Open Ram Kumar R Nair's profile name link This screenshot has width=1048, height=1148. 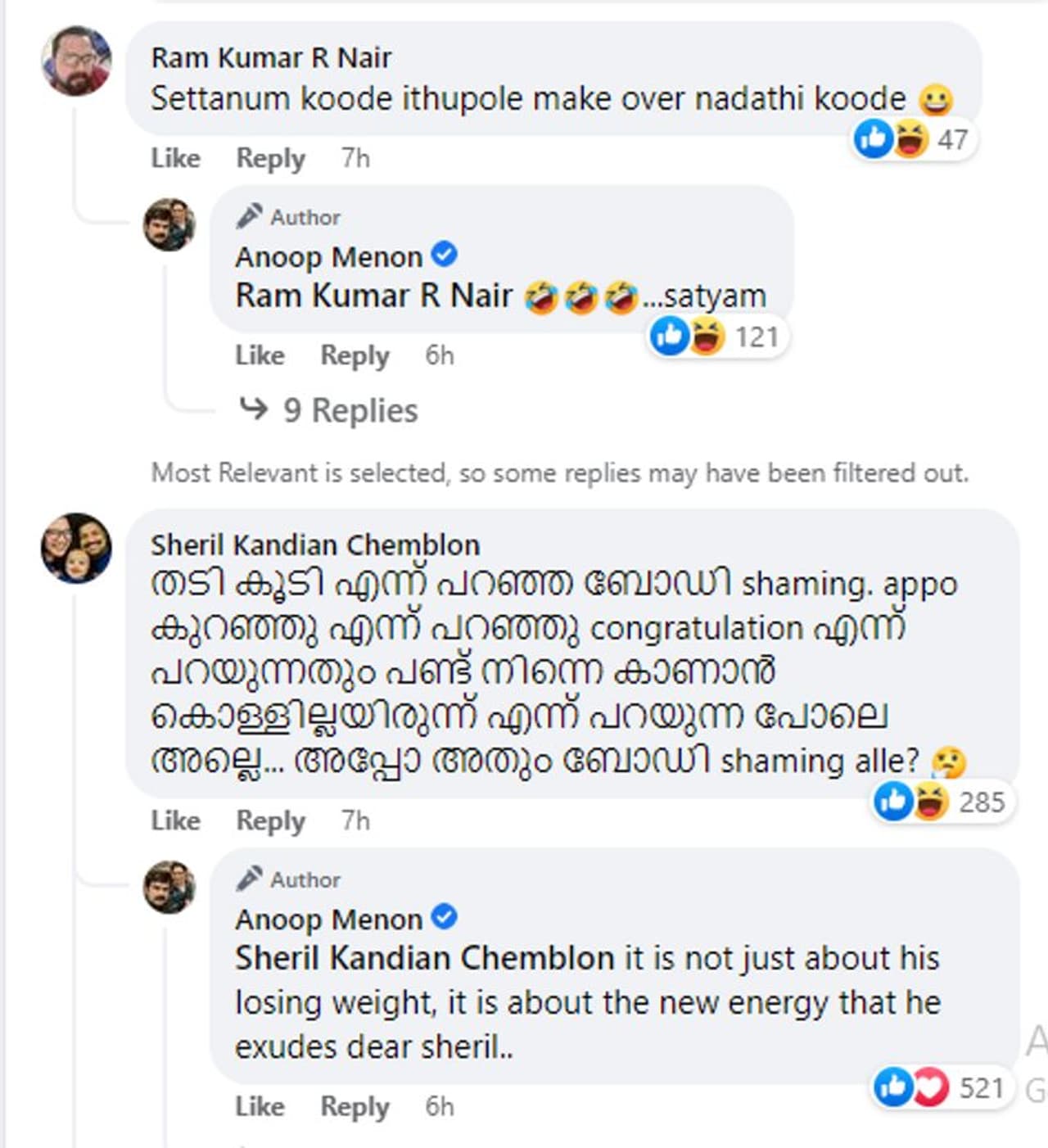[x=271, y=58]
